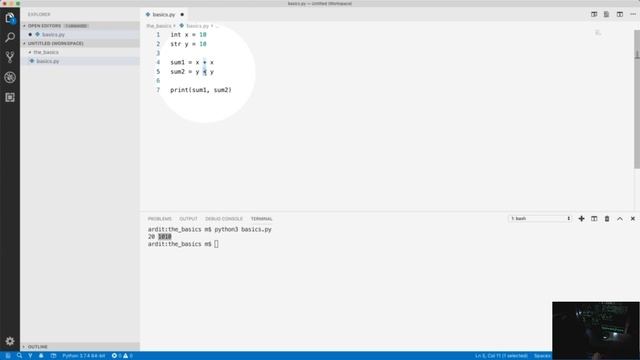Click the webcam video thumbnail
The width and height of the screenshot is (640, 360).
pyautogui.click(x=596, y=331)
